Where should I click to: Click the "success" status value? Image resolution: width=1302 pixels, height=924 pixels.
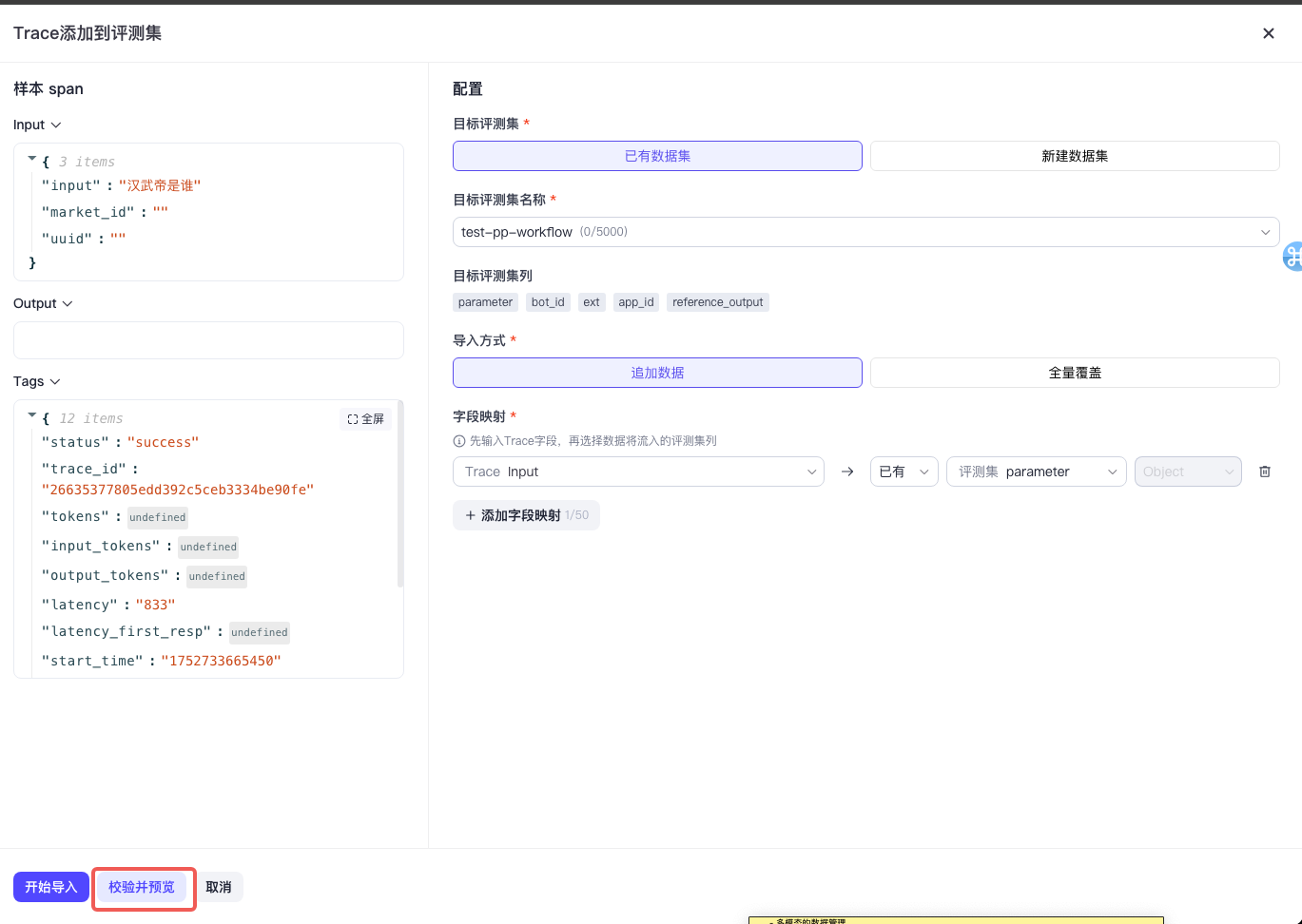[x=163, y=443]
